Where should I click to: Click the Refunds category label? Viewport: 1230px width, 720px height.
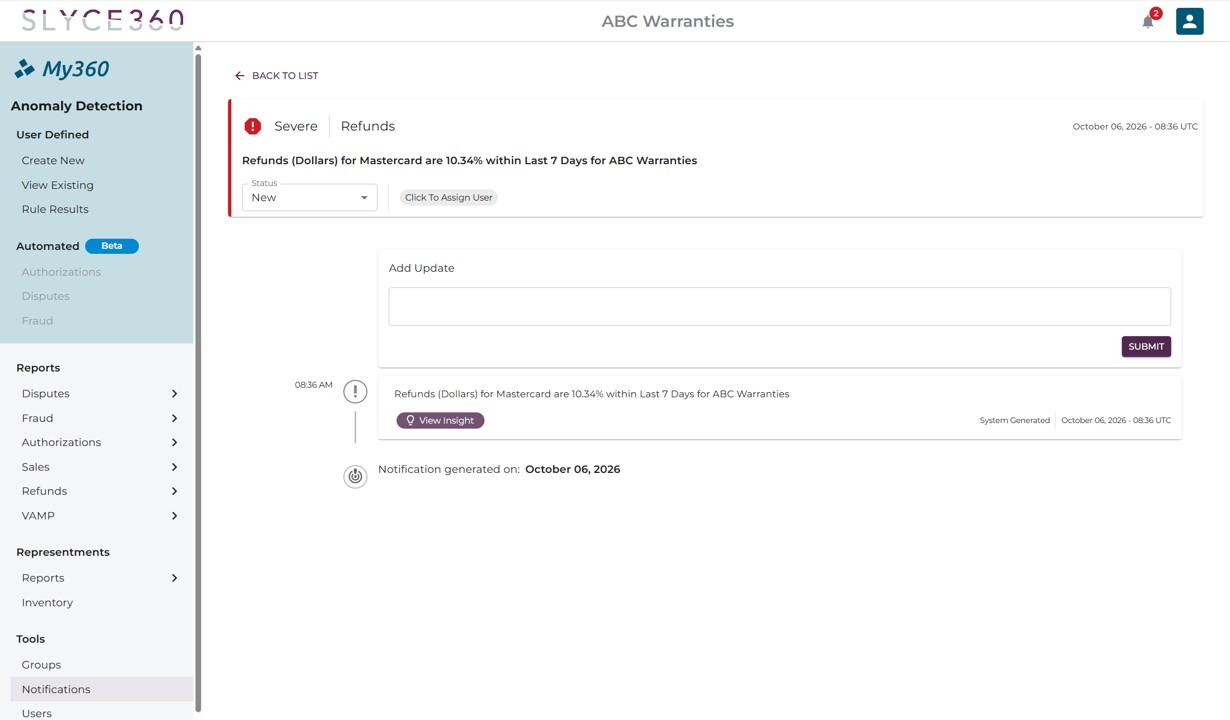click(368, 126)
